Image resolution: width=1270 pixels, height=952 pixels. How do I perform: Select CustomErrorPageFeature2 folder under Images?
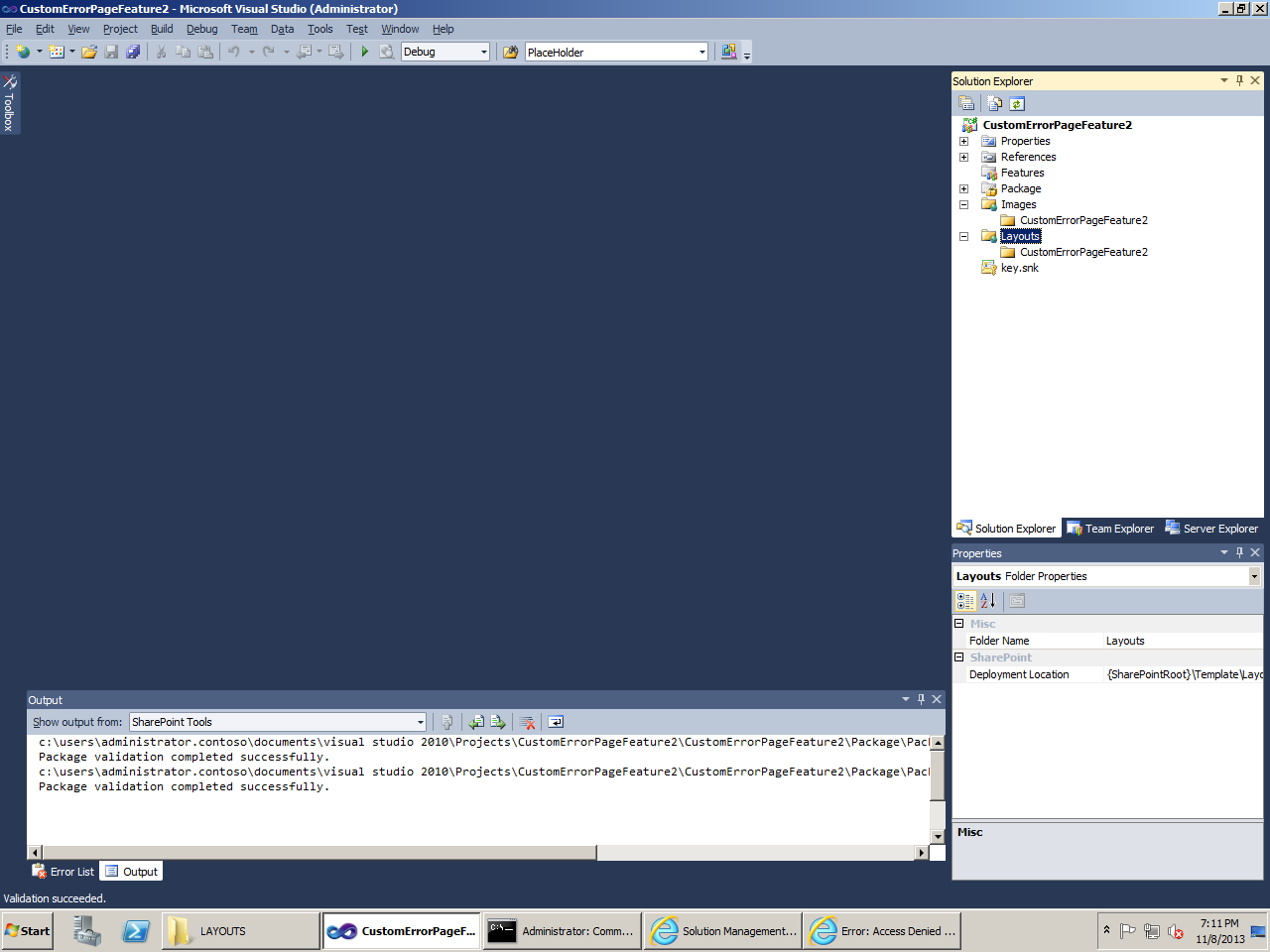(x=1083, y=220)
